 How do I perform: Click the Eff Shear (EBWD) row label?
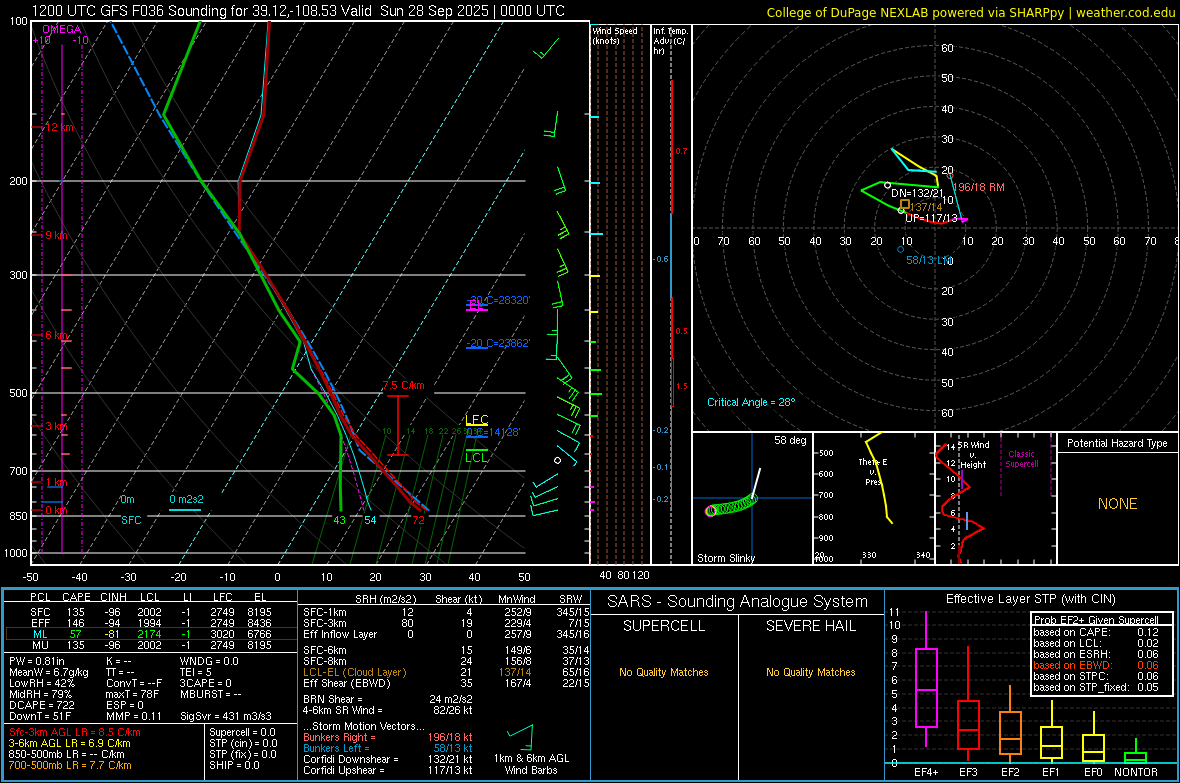[347, 683]
